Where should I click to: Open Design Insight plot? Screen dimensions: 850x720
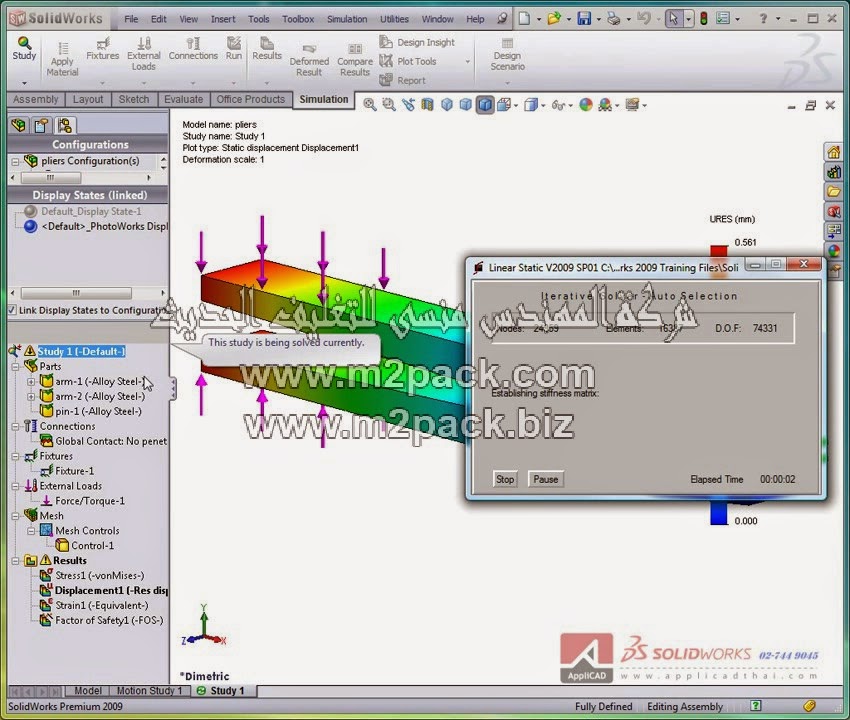(417, 42)
